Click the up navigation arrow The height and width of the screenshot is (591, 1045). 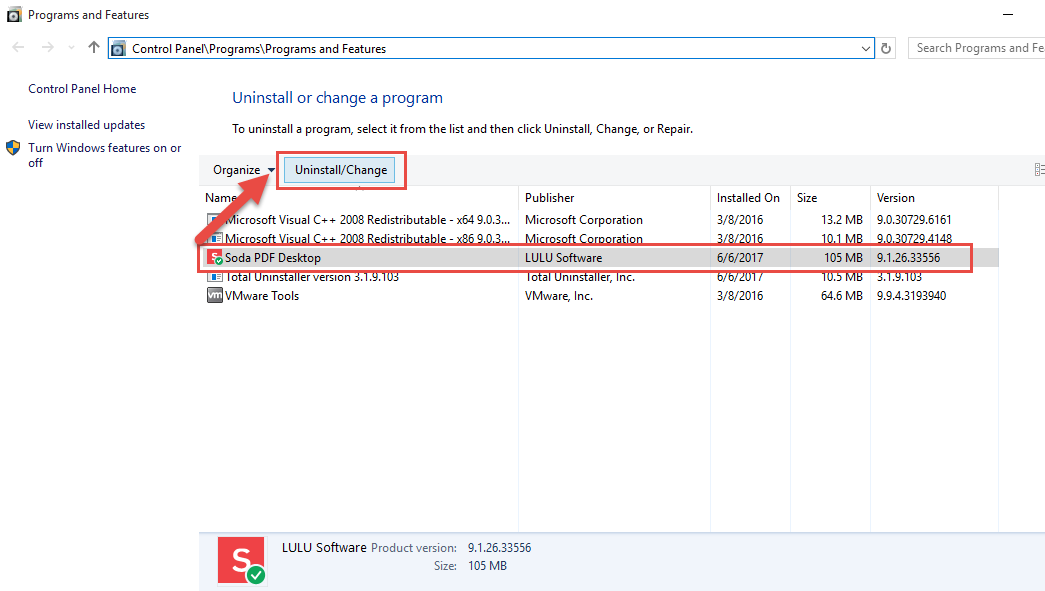point(93,47)
